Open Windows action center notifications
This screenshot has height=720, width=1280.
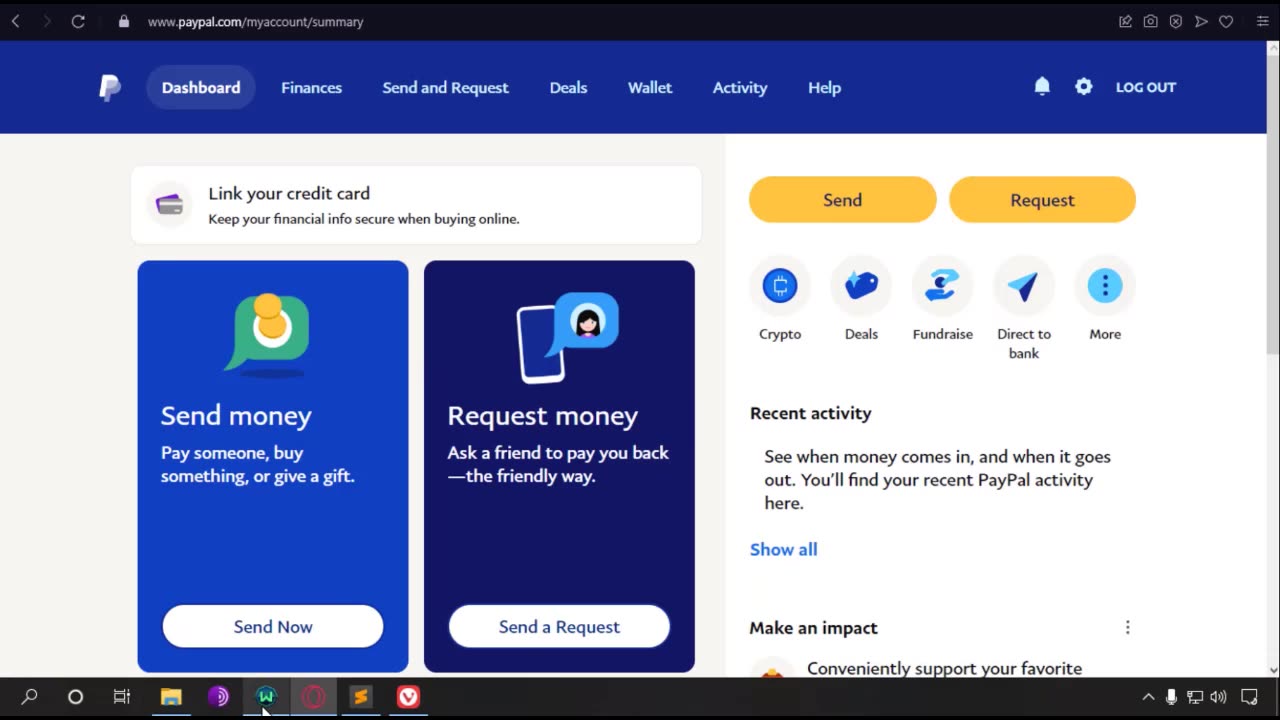tap(1249, 697)
